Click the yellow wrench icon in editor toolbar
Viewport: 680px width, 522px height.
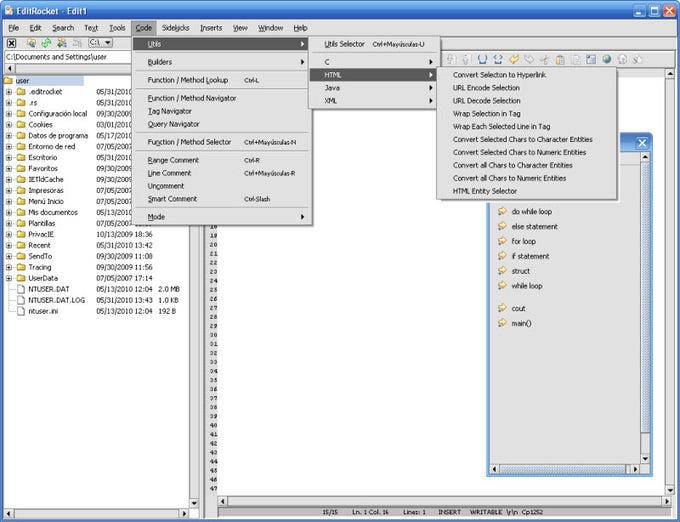pos(513,59)
